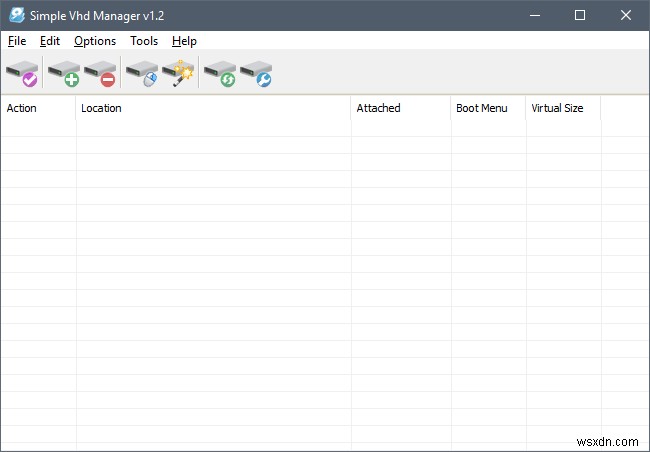Screen dimensions: 650x452
Task: Remove selected VHD using red minus icon
Action: pos(100,73)
